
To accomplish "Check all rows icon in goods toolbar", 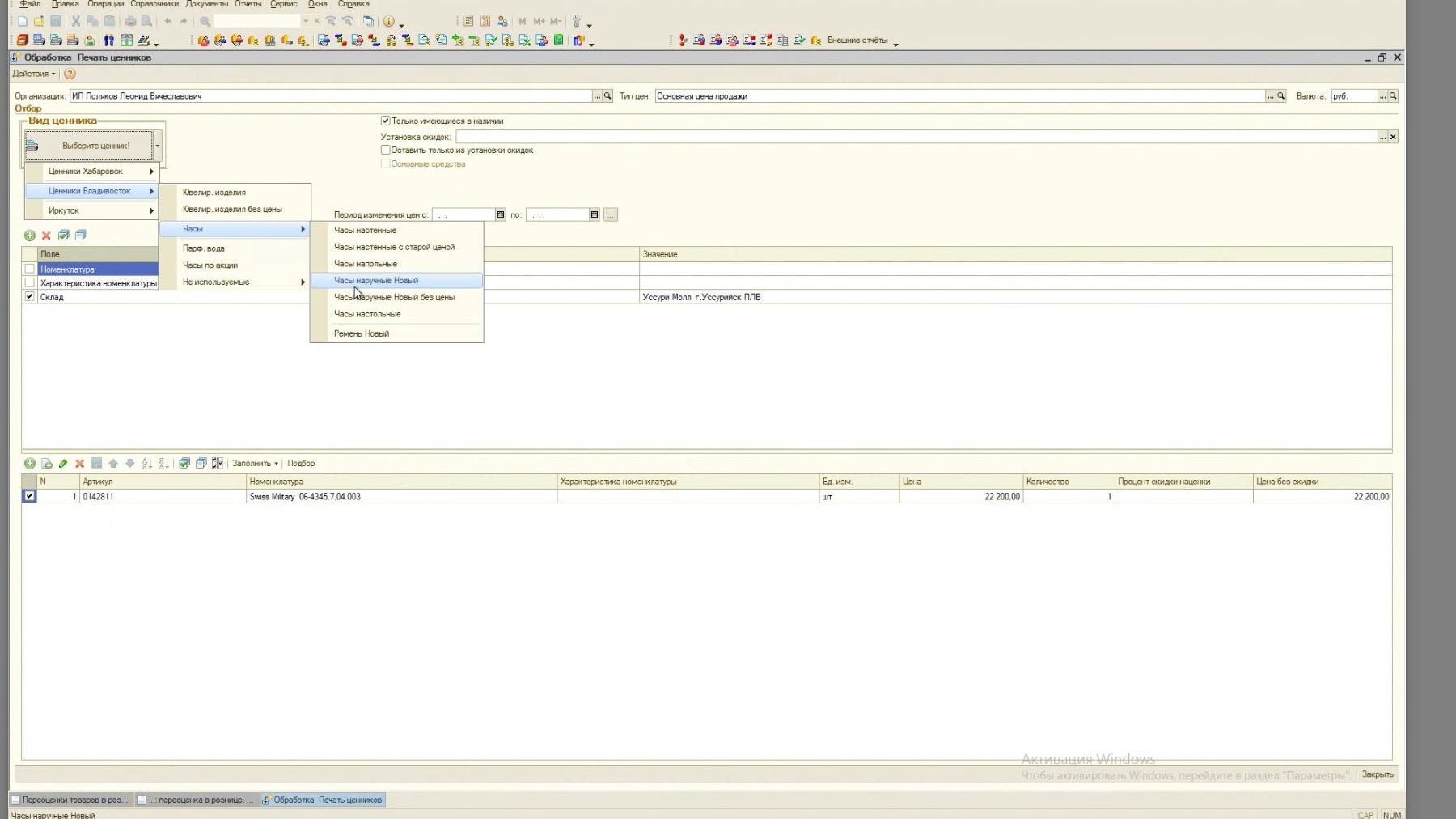I will [x=184, y=464].
